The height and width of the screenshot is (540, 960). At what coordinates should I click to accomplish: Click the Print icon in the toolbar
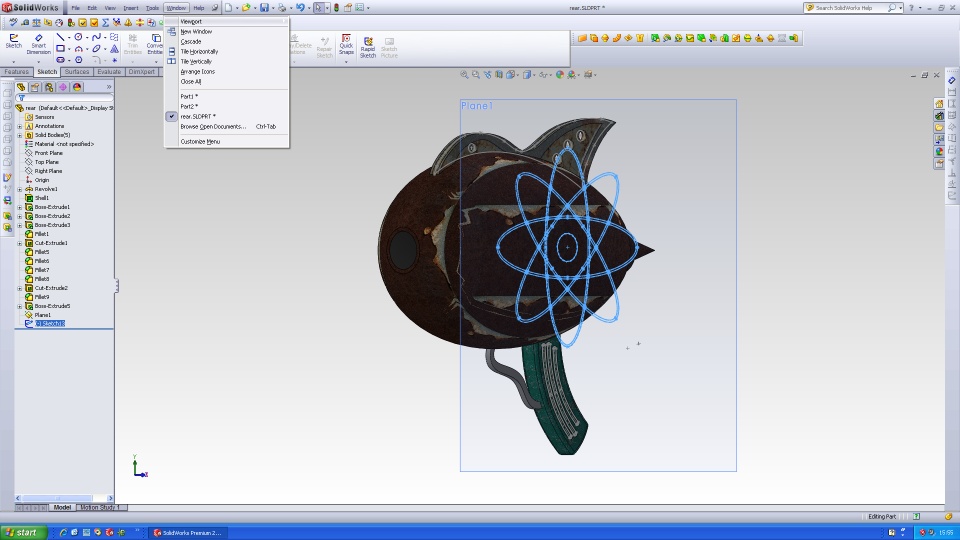[282, 8]
